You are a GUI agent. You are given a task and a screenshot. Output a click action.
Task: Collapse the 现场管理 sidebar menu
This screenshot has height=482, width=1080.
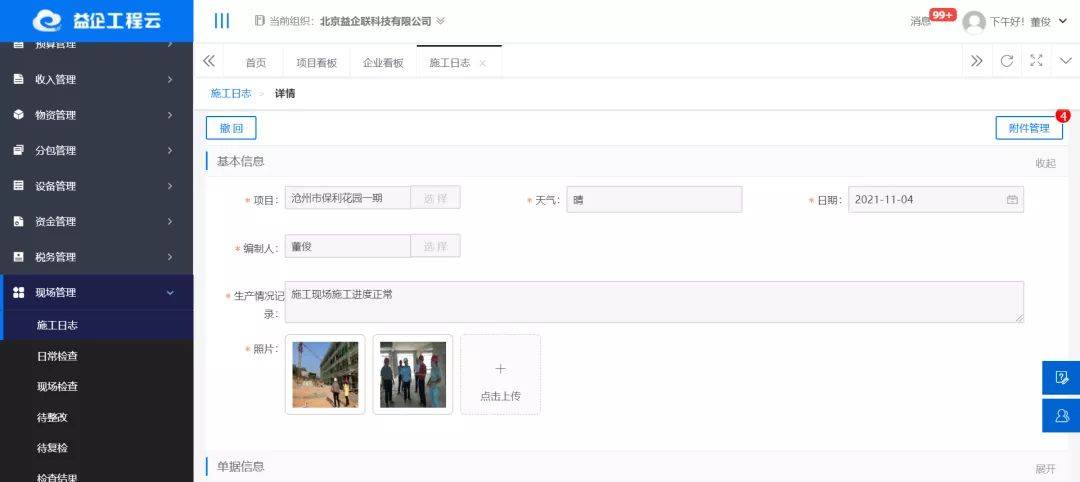[96, 293]
